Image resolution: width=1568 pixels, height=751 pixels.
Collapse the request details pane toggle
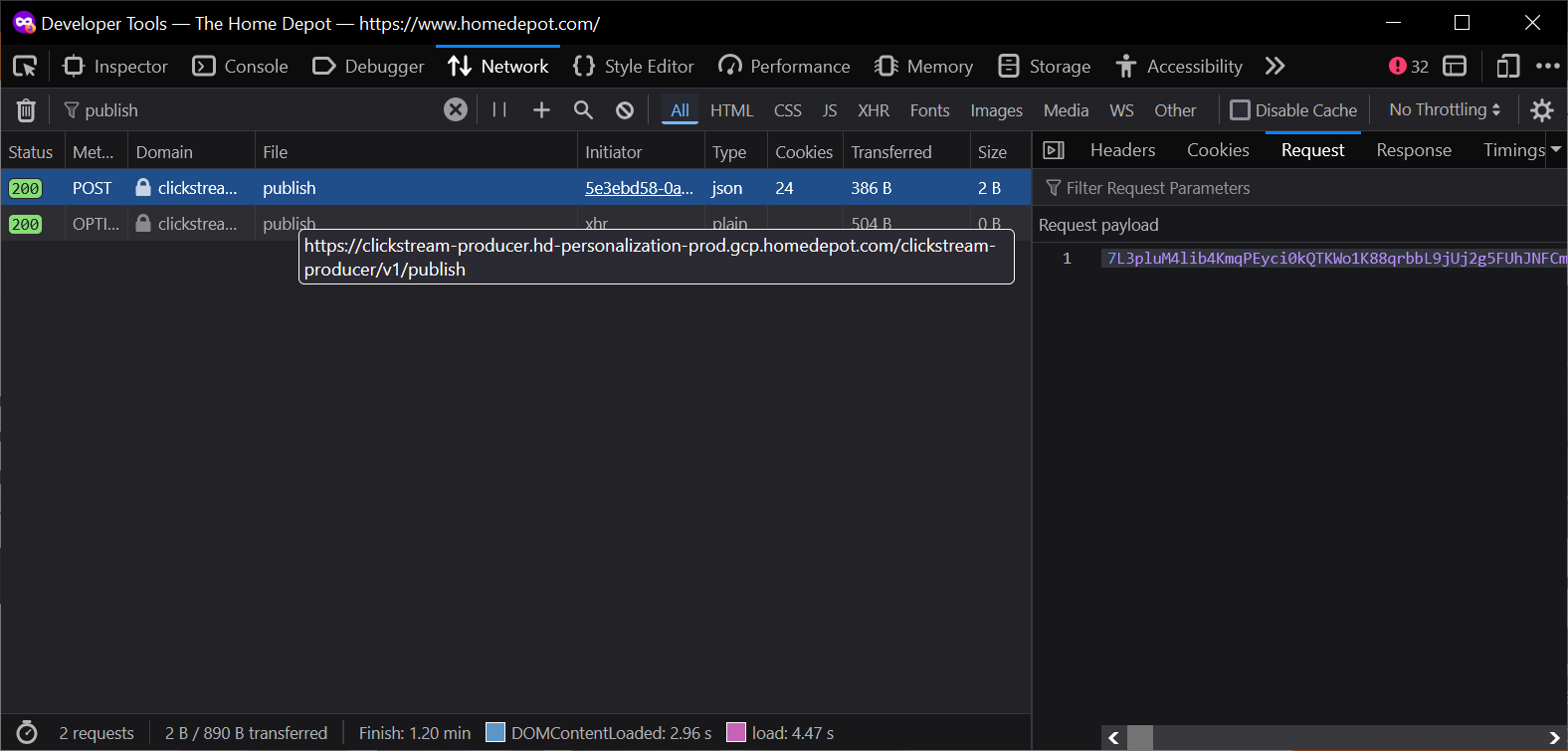(x=1054, y=150)
